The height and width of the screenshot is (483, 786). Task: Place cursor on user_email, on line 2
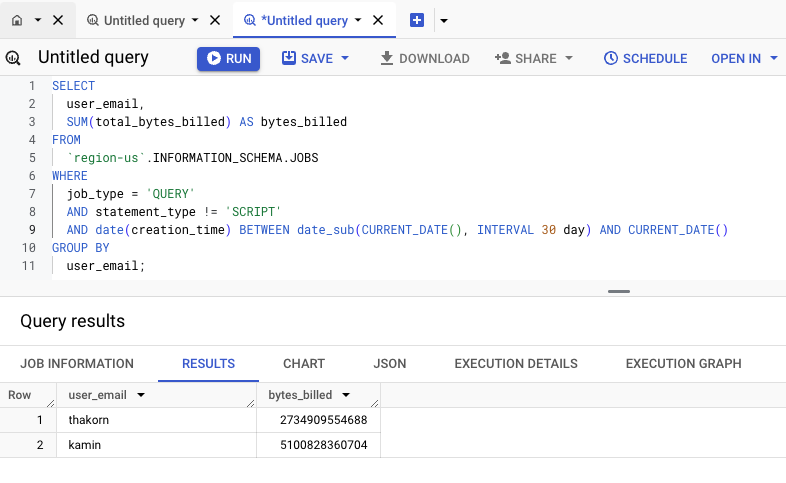[105, 104]
